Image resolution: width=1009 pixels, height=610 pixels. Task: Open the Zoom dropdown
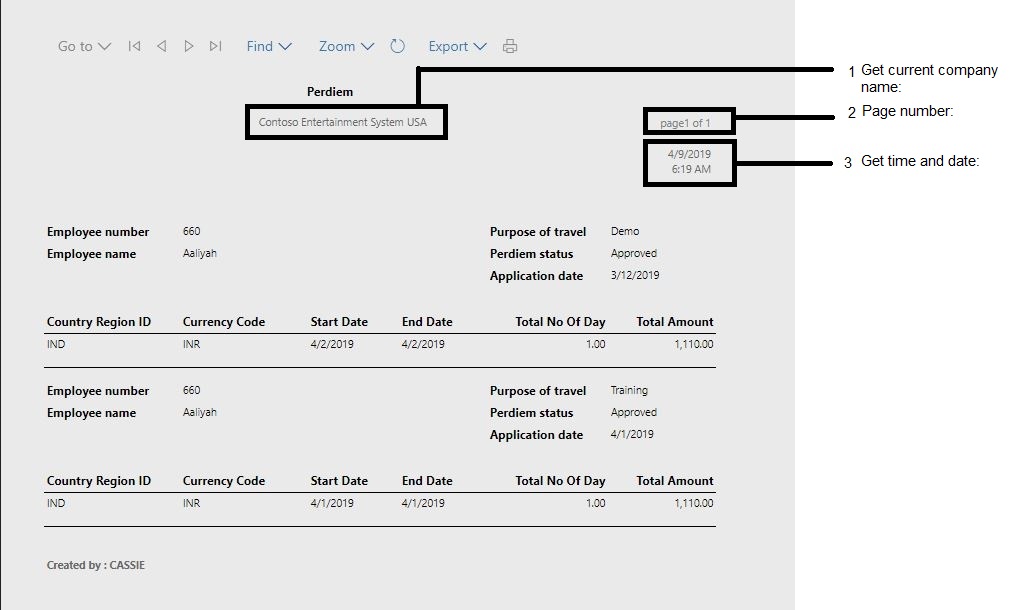(344, 46)
